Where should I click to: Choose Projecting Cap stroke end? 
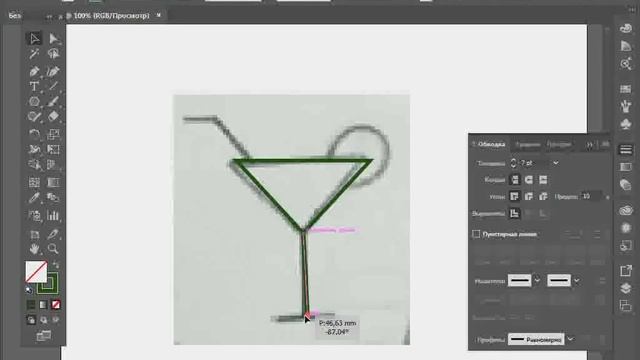coord(543,180)
